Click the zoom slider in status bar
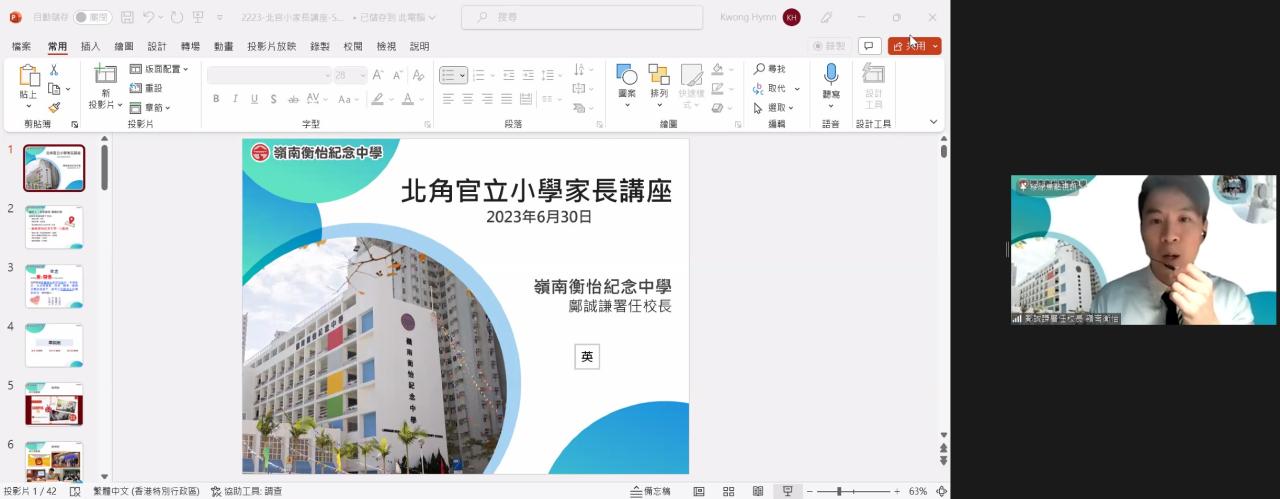The height and width of the screenshot is (499, 1280). [853, 491]
